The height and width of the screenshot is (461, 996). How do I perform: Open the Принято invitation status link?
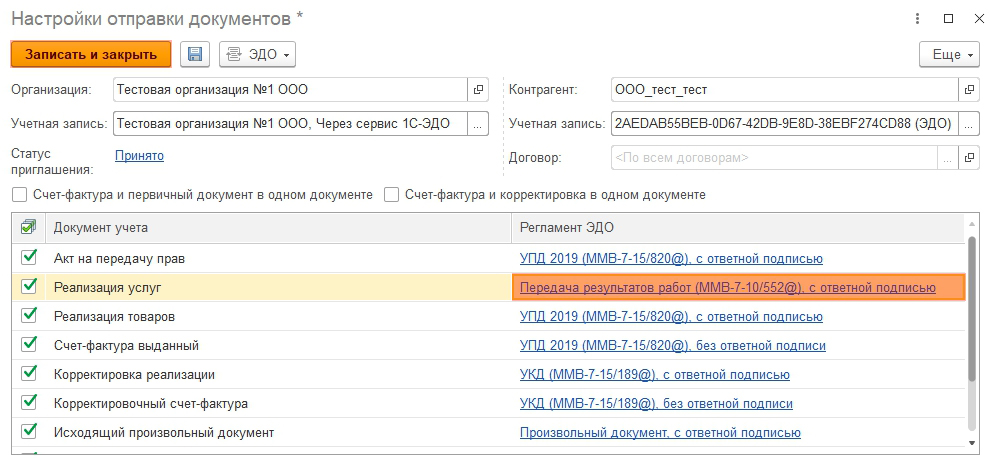pyautogui.click(x=139, y=156)
